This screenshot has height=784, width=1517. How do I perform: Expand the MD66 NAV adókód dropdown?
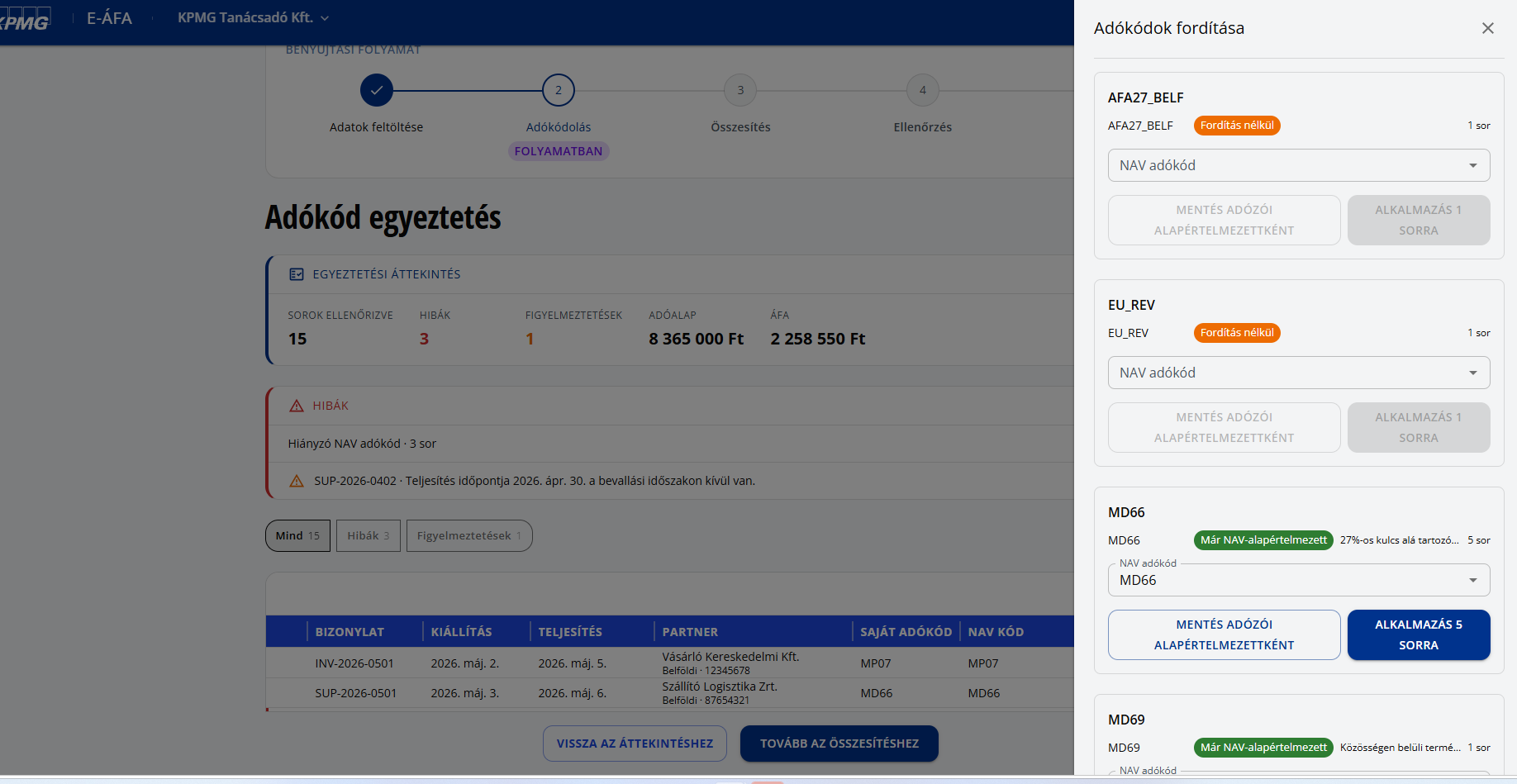point(1299,580)
